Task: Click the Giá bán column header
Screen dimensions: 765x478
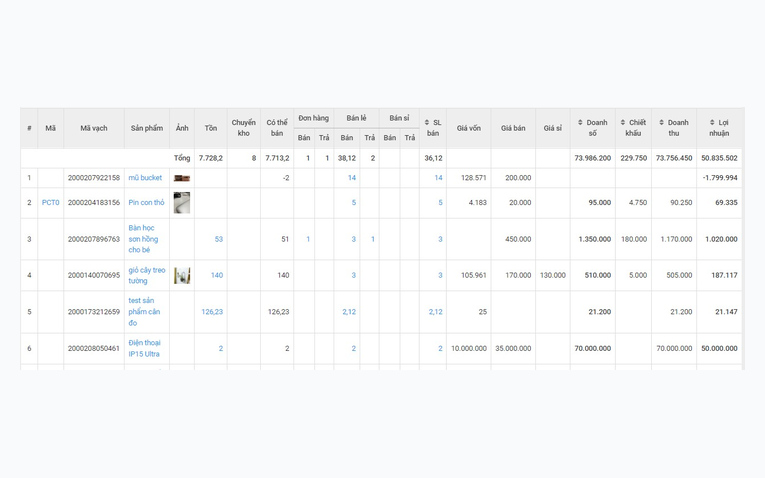Action: (x=513, y=128)
